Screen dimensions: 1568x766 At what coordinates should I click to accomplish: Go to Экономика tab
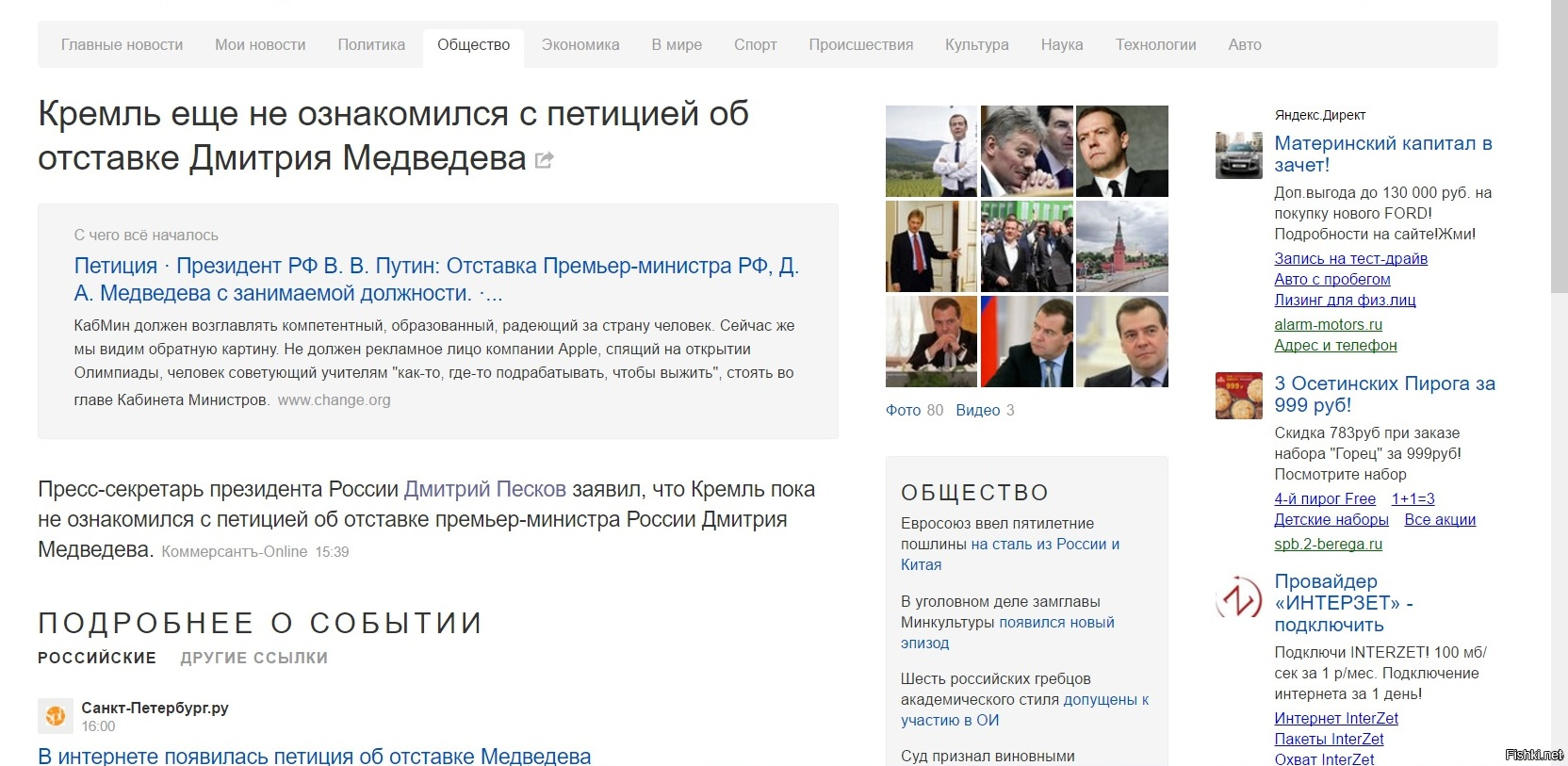[580, 44]
